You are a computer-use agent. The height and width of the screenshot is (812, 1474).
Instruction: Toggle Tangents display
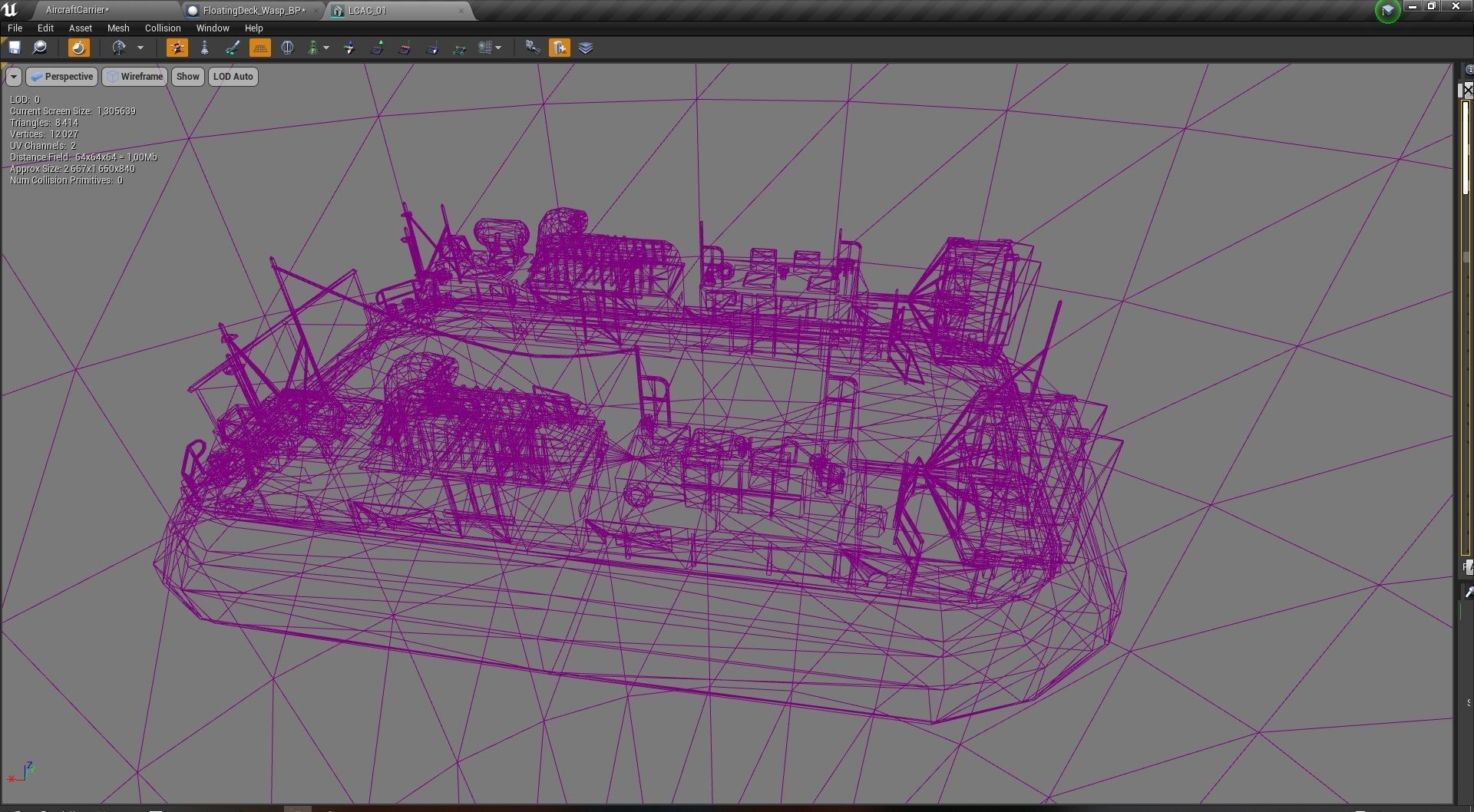pyautogui.click(x=405, y=48)
